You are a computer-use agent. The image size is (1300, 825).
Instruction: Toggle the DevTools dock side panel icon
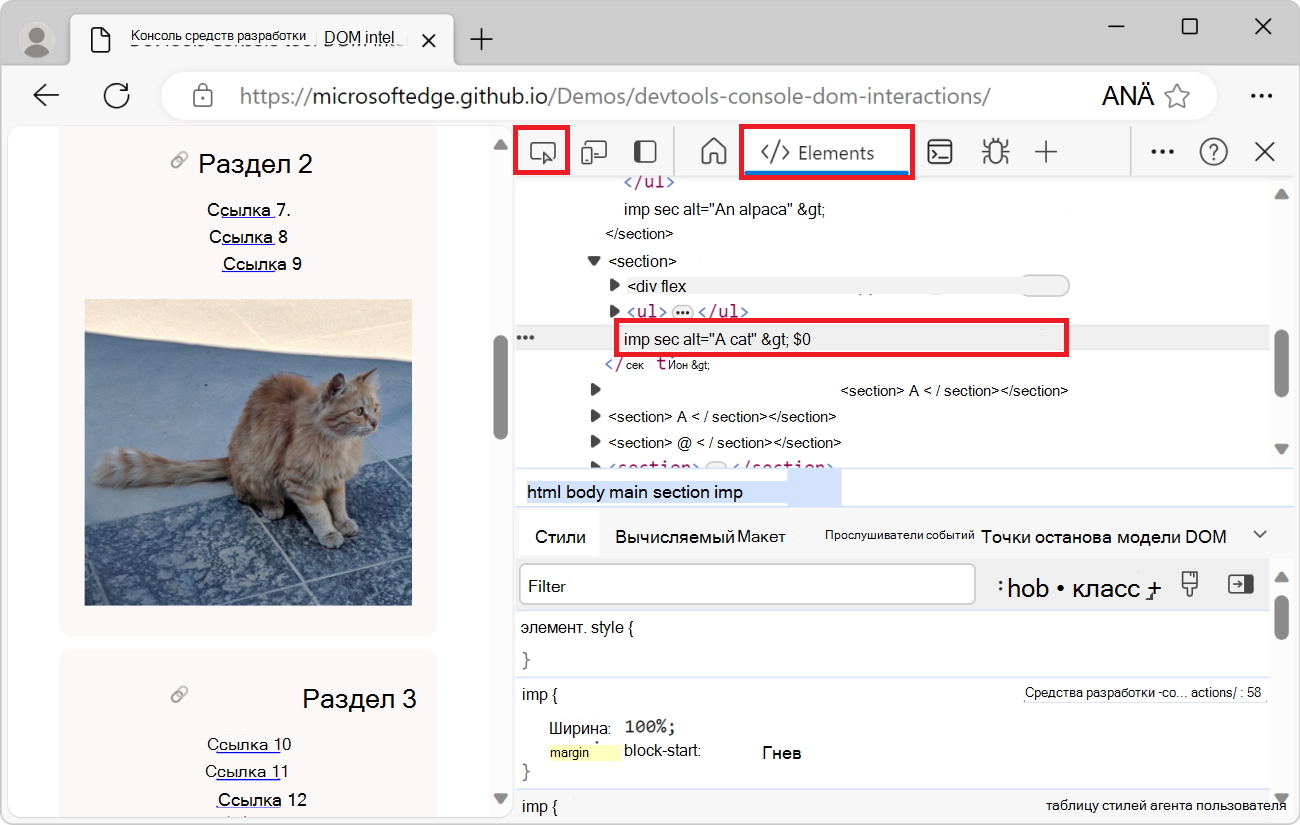click(x=645, y=152)
